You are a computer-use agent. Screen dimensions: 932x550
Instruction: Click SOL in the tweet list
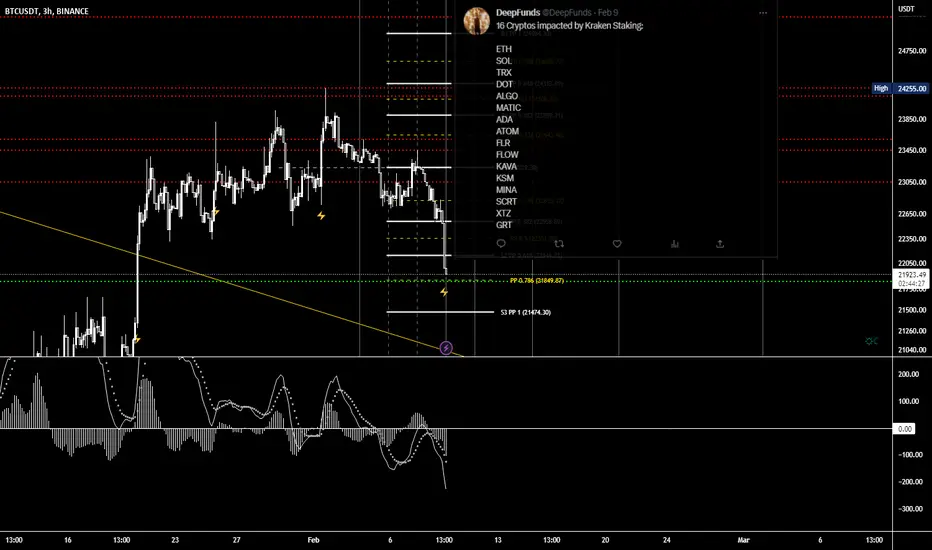tap(504, 61)
